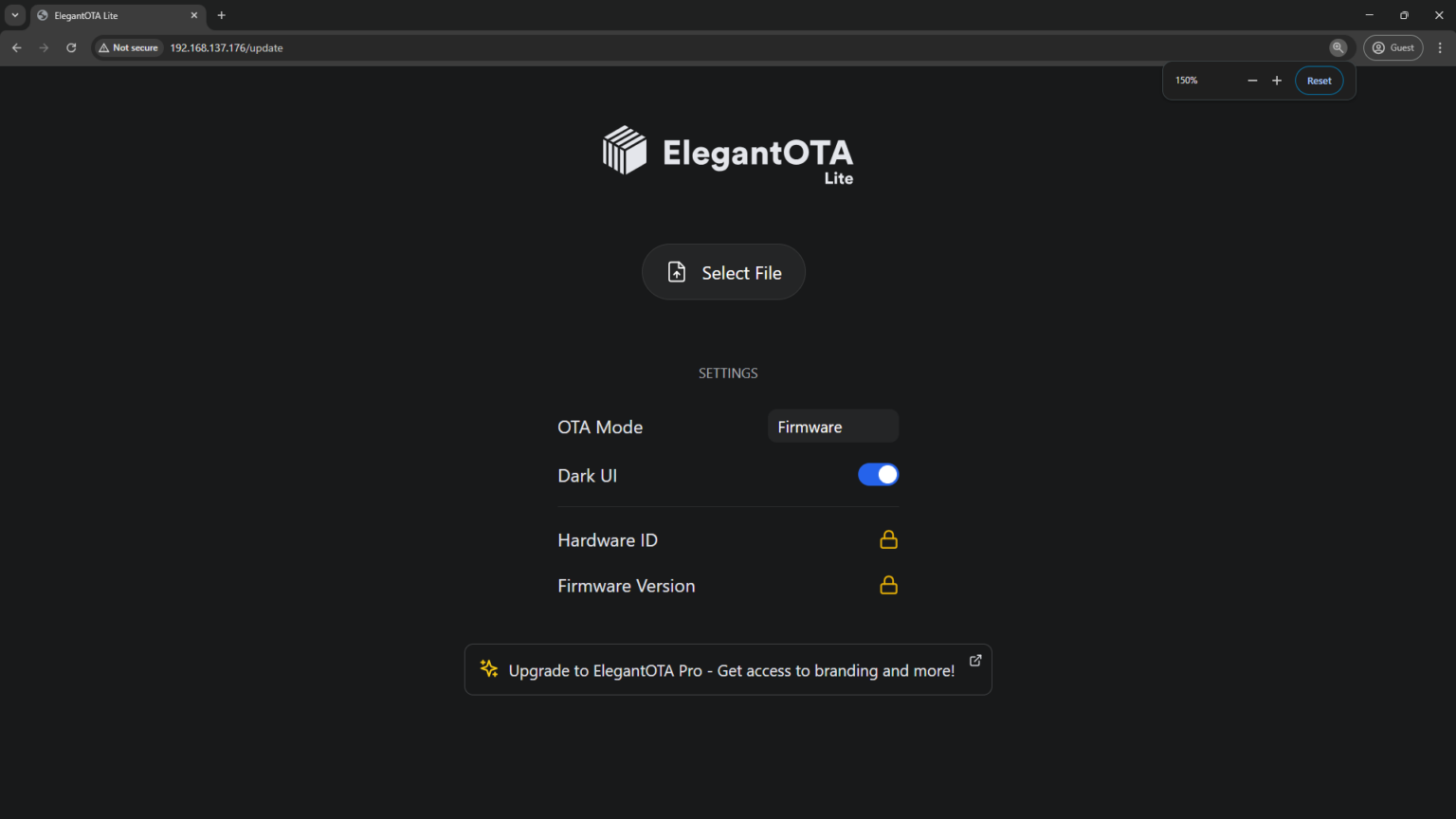The image size is (1456, 819).
Task: Click the Firmware Version lock icon
Action: pos(888,585)
